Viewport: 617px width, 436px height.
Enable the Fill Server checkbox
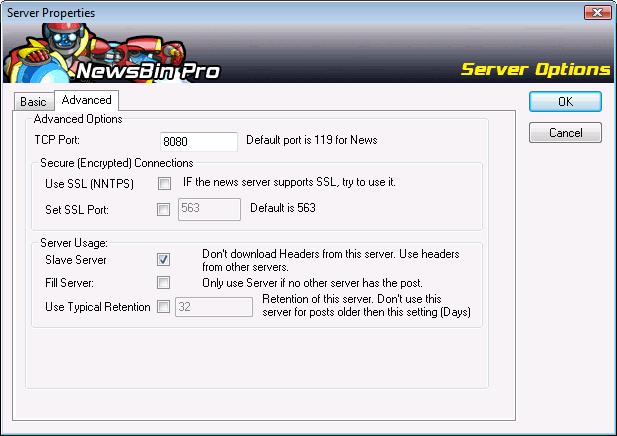[x=164, y=283]
